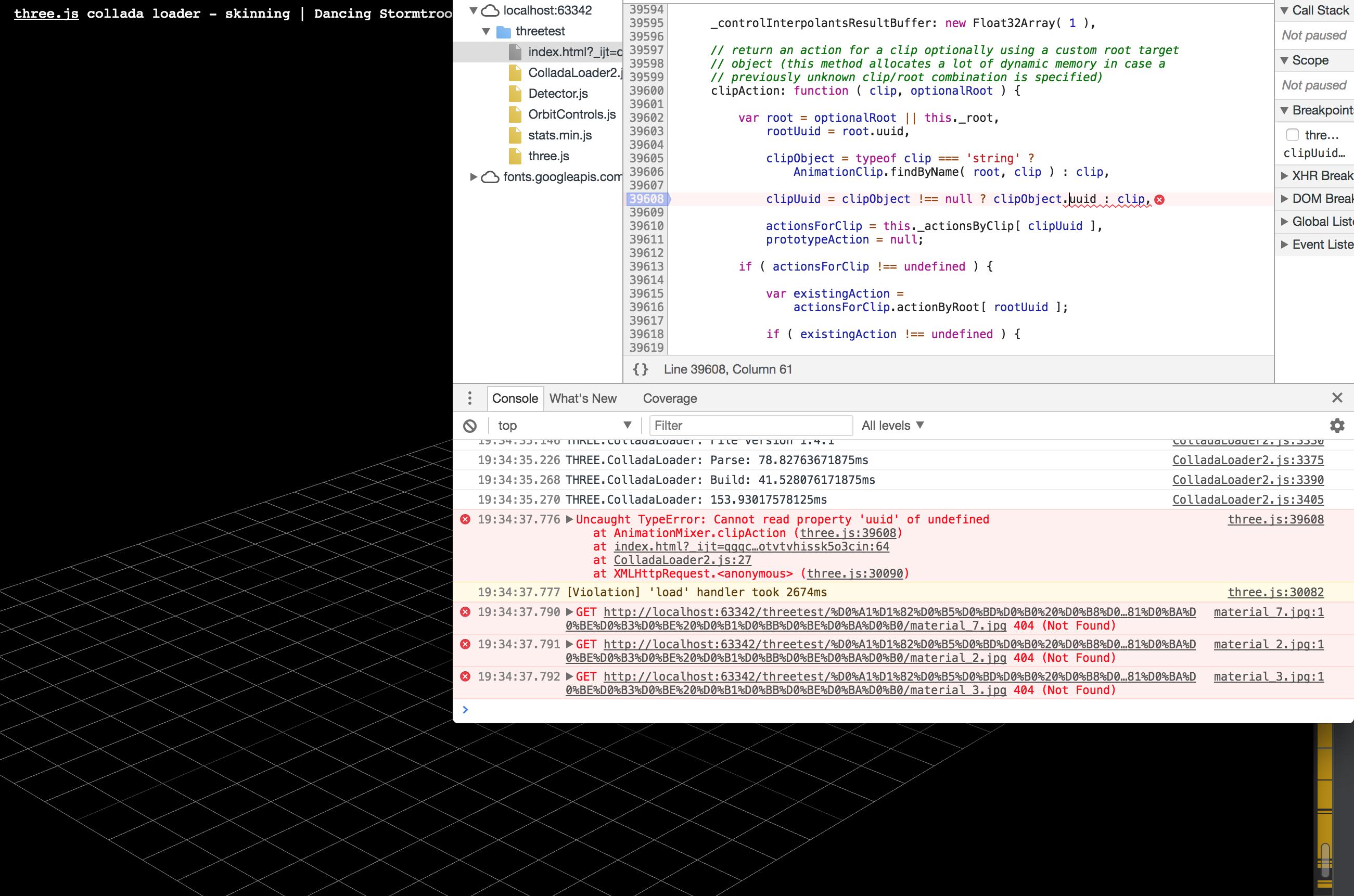Open the Coverage tab
The width and height of the screenshot is (1354, 896).
pyautogui.click(x=669, y=398)
